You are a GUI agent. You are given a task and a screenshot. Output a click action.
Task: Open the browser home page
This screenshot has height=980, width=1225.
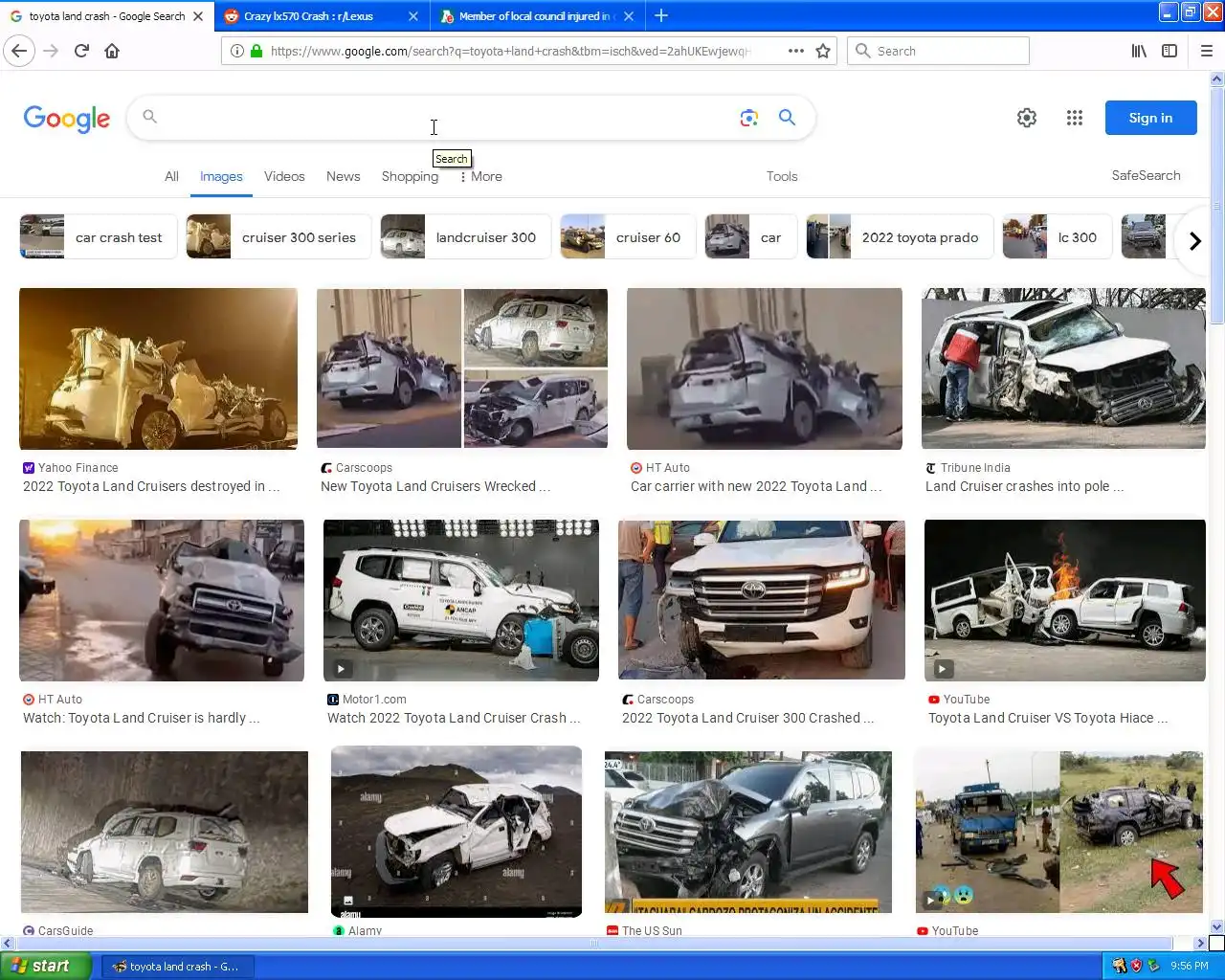[x=112, y=51]
